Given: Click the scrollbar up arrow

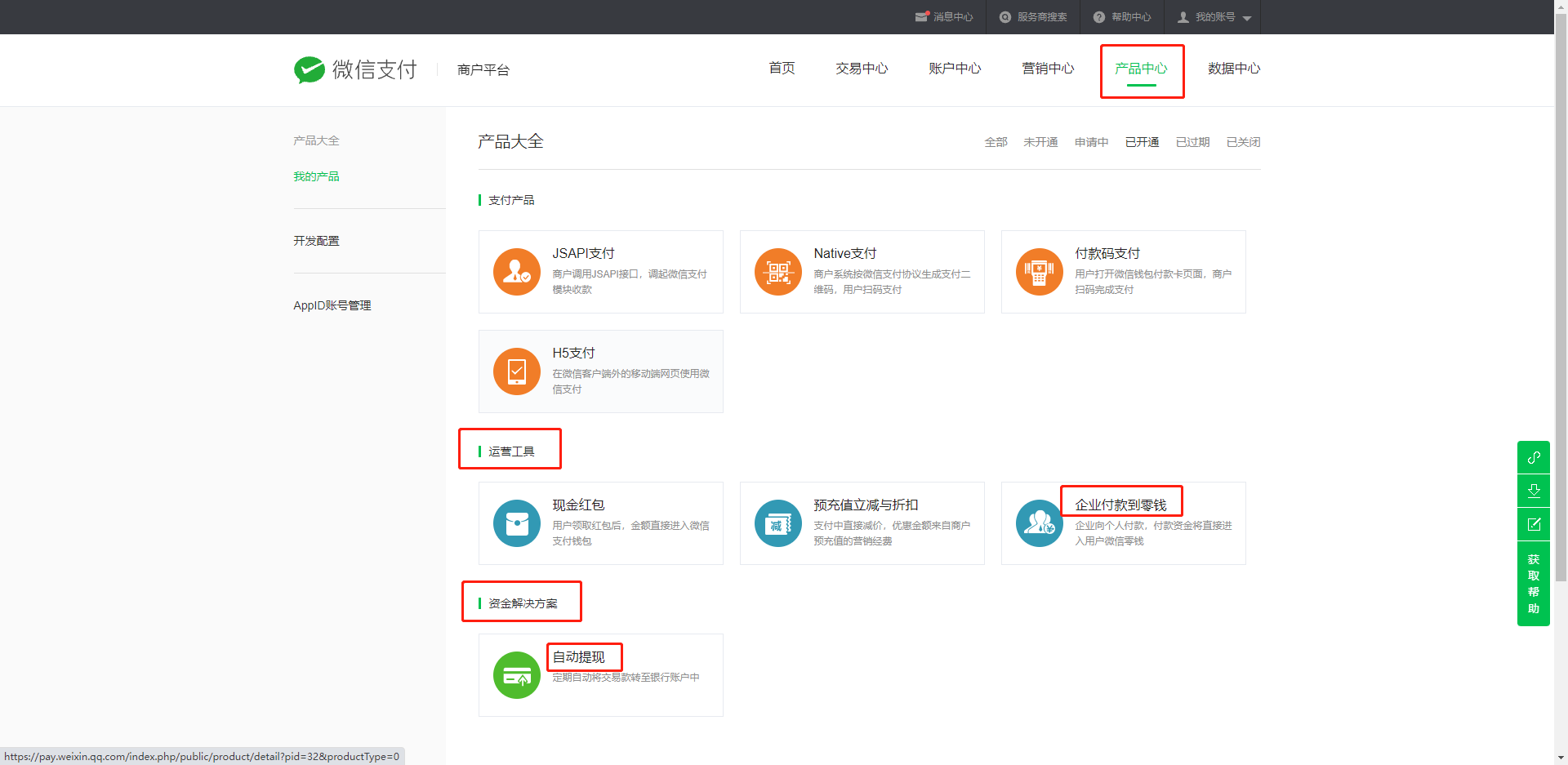Looking at the screenshot, I should click(x=1561, y=7).
